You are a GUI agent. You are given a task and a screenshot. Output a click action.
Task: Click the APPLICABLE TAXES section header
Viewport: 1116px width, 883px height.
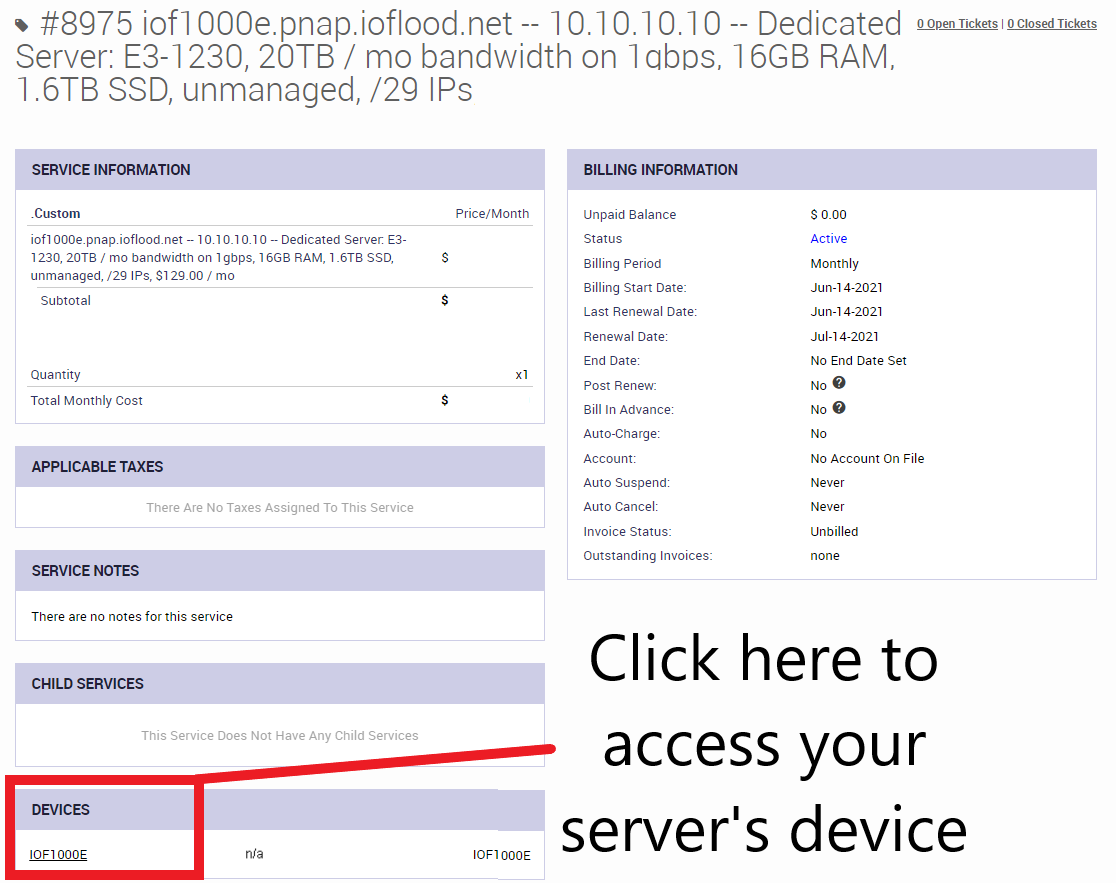coord(97,466)
